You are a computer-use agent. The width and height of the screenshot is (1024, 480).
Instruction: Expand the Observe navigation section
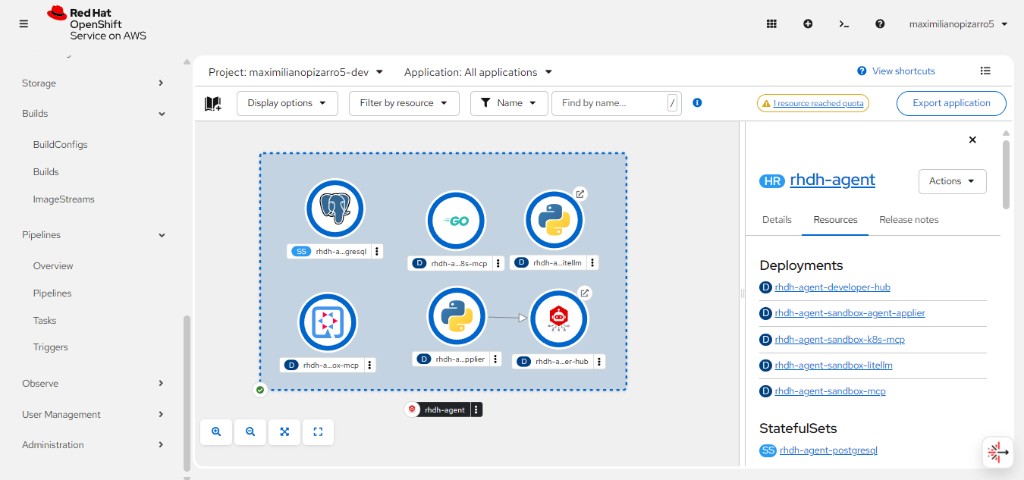pos(92,383)
